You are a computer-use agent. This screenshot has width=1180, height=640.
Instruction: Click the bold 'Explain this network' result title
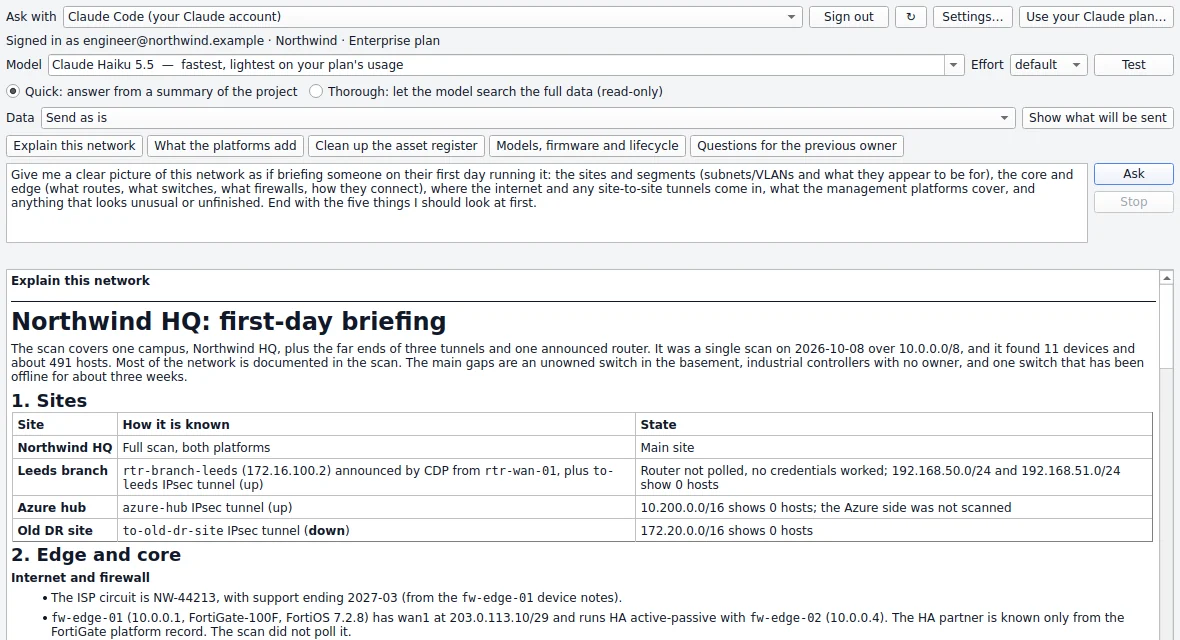(x=81, y=280)
